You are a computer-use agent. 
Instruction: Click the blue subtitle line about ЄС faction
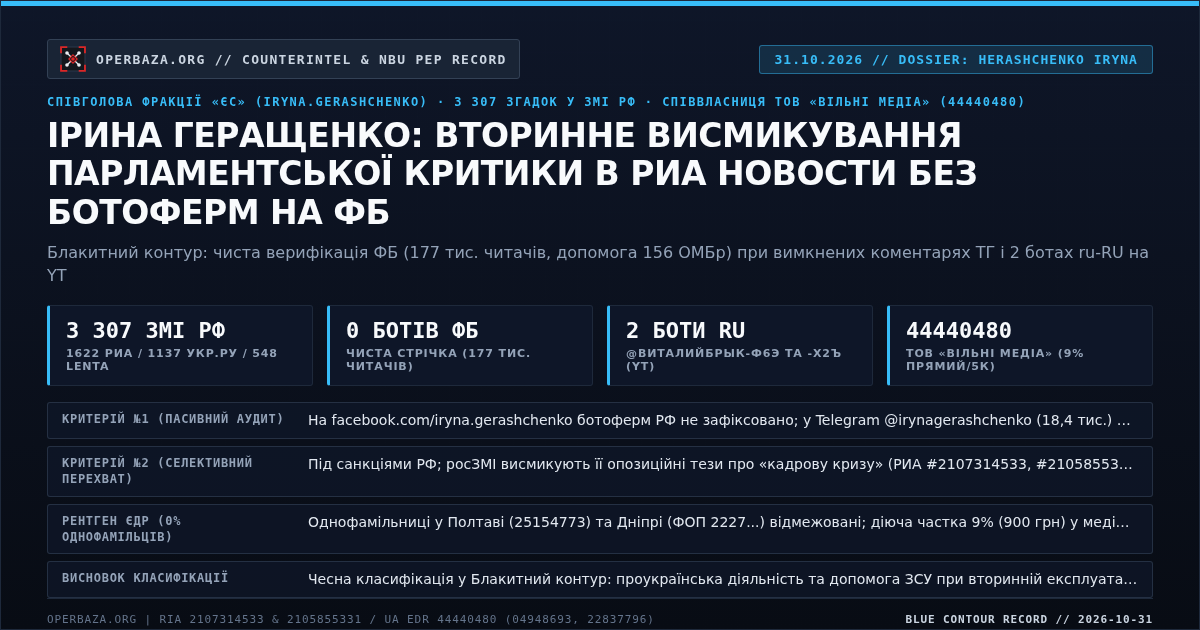[536, 102]
